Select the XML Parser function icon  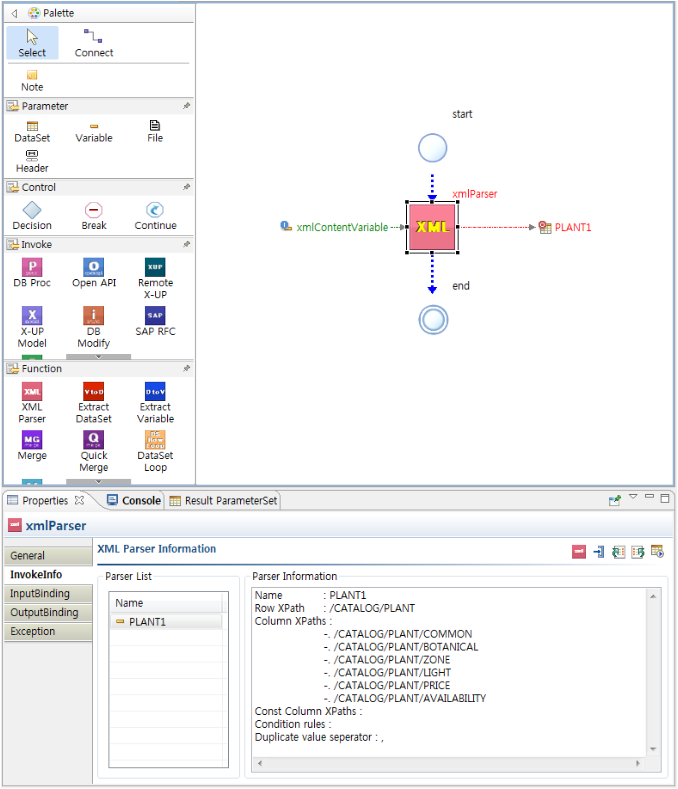pos(32,392)
